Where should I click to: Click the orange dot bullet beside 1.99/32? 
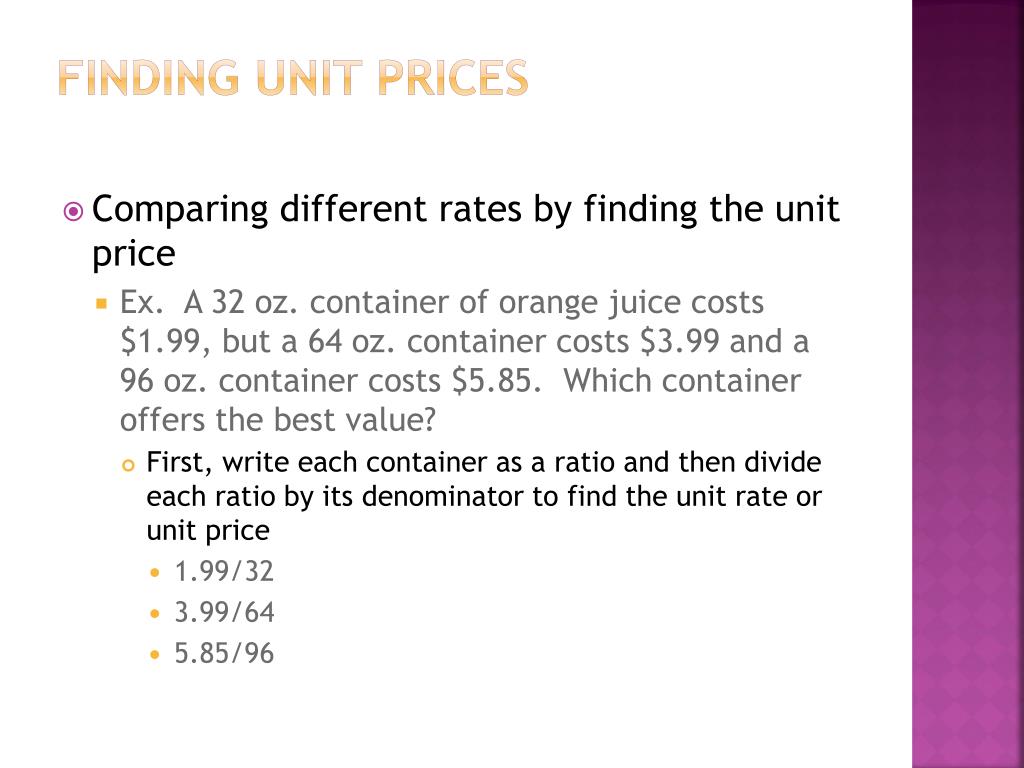(155, 573)
